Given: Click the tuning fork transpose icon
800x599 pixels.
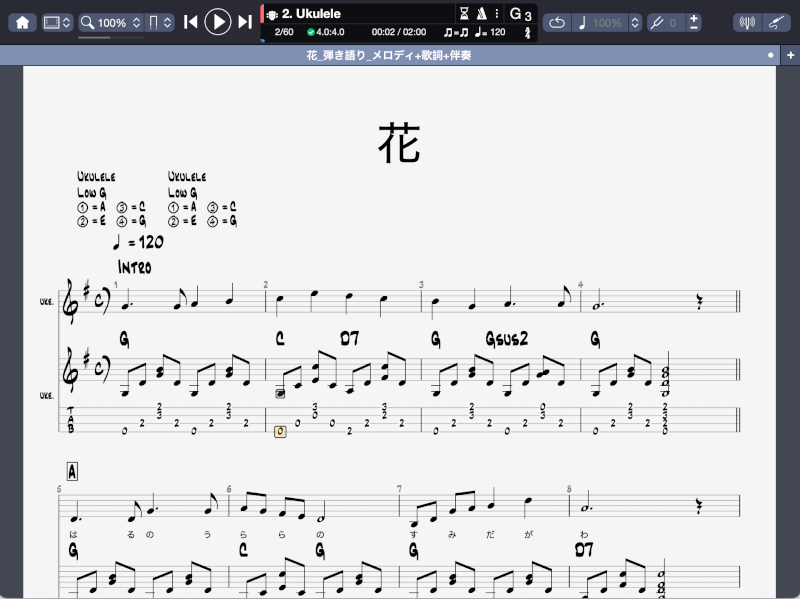Looking at the screenshot, I should (x=657, y=22).
